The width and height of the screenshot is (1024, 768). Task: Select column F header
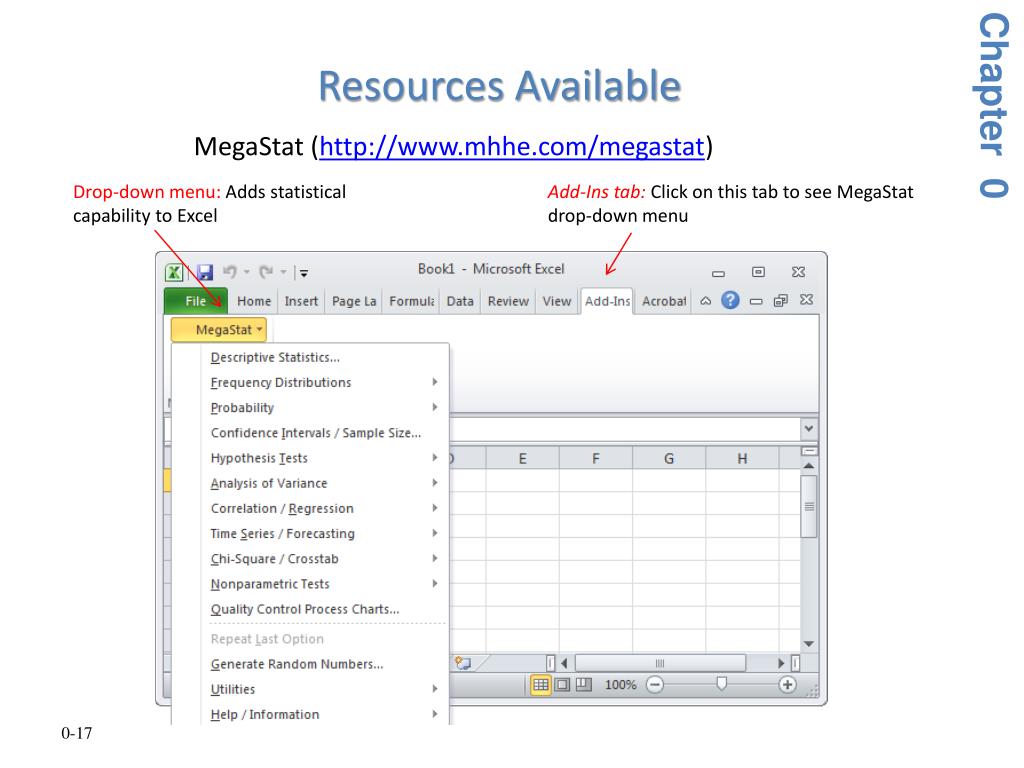click(596, 458)
